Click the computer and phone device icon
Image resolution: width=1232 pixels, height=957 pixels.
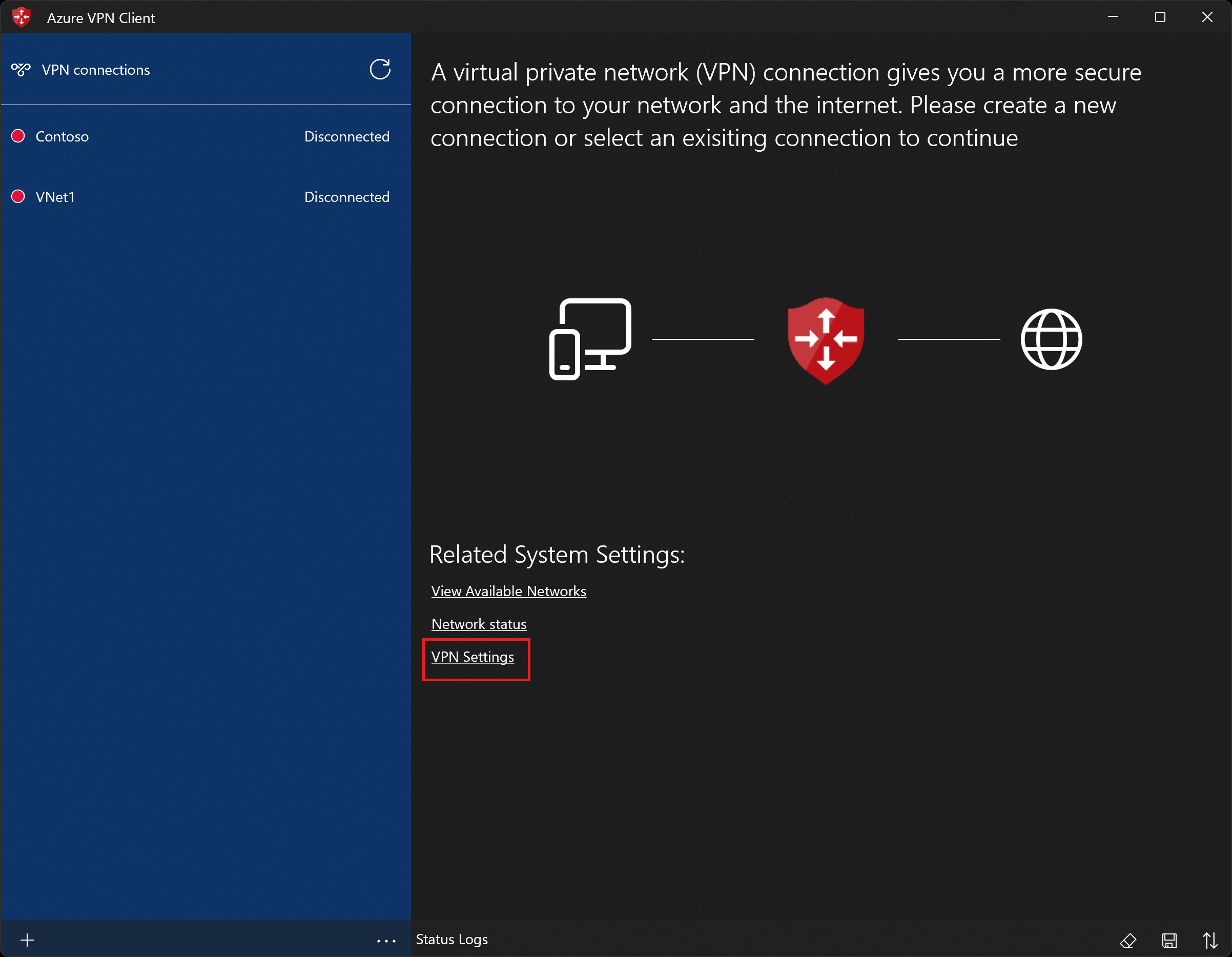click(590, 339)
